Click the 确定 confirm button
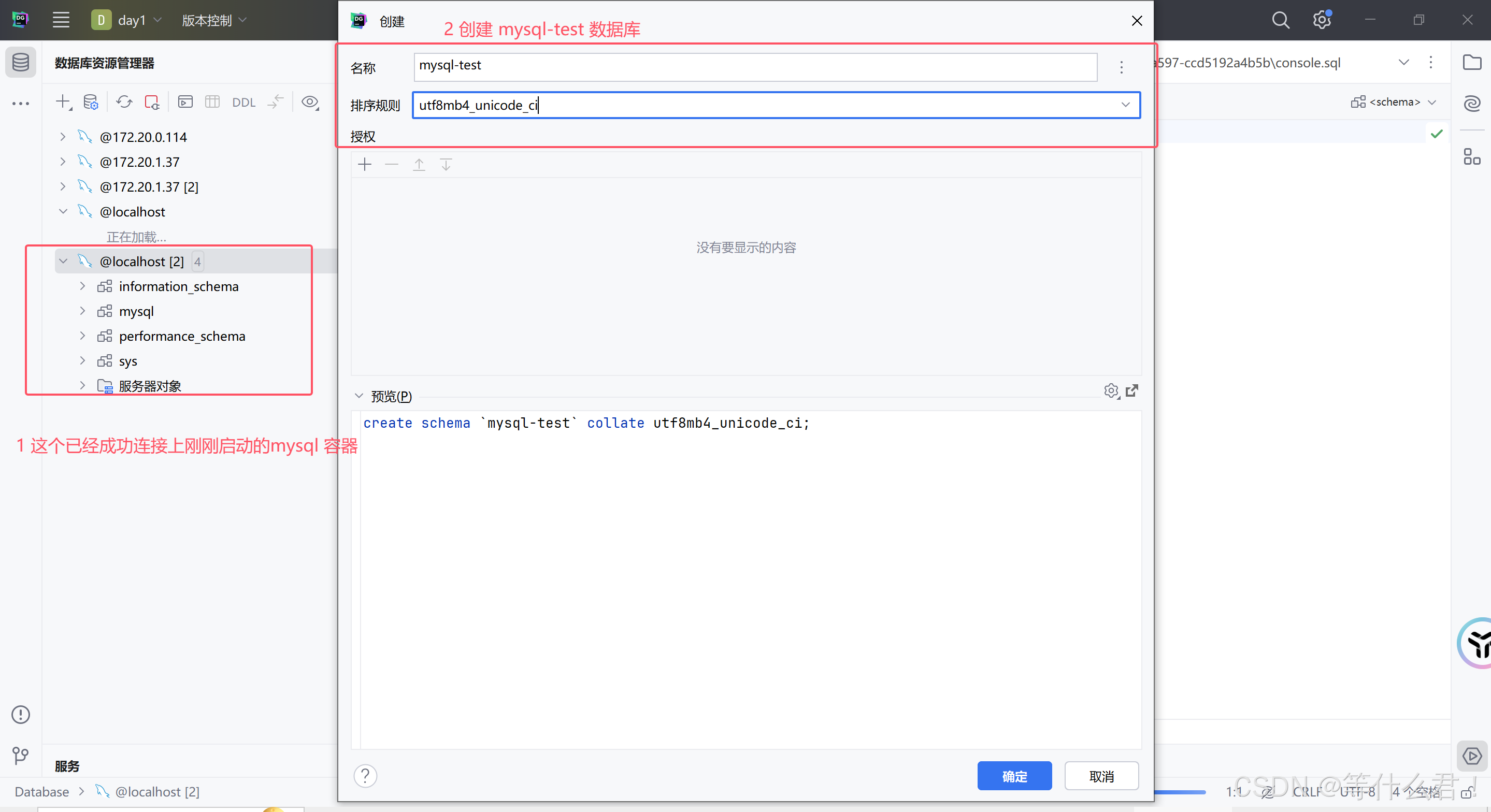The image size is (1491, 812). (1014, 776)
